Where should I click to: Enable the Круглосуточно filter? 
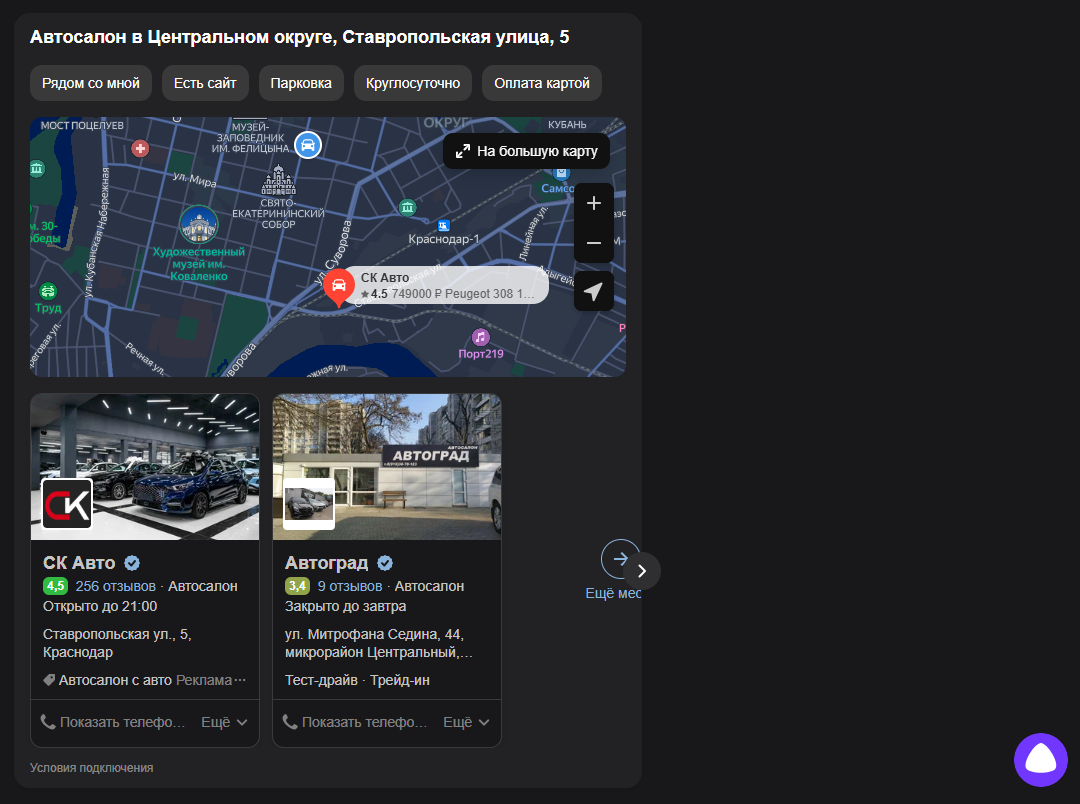(x=413, y=83)
